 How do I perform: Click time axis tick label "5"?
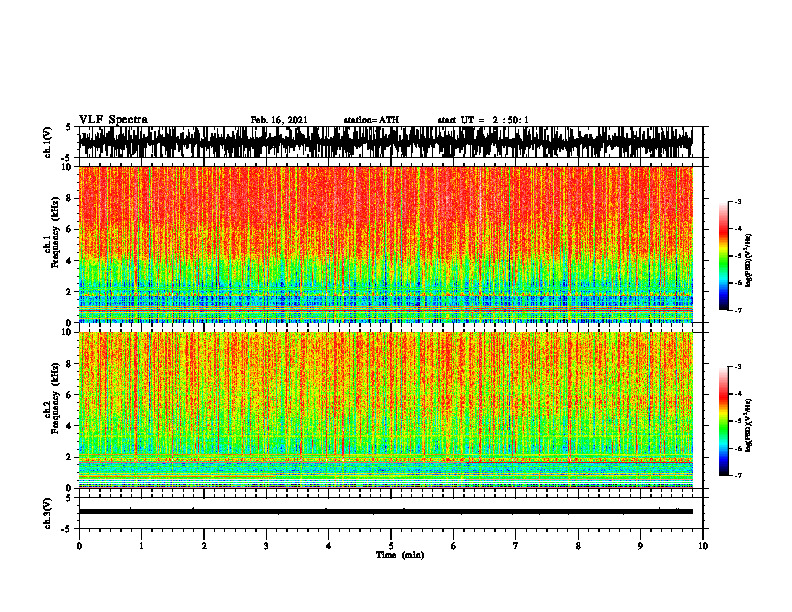[391, 546]
